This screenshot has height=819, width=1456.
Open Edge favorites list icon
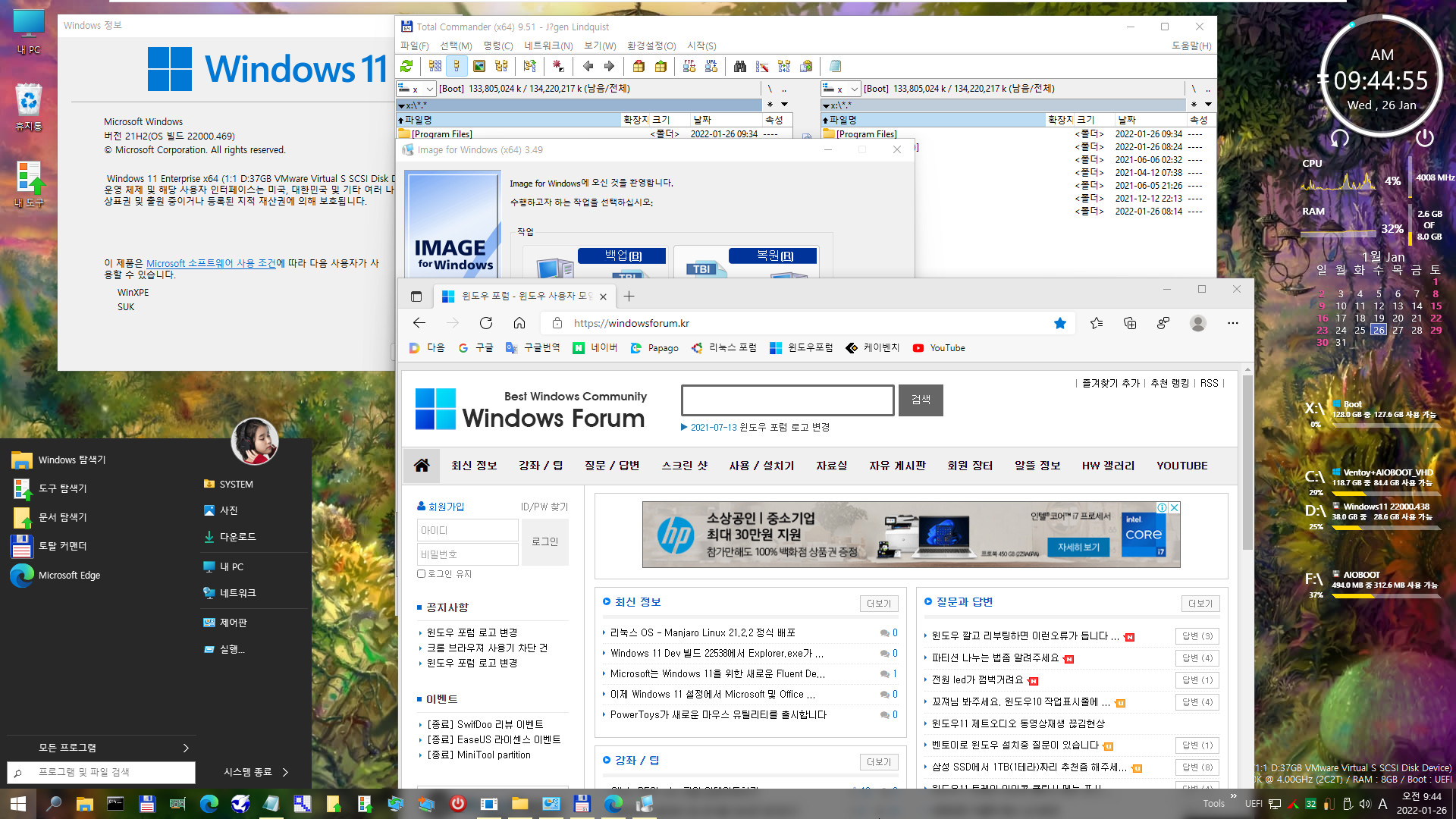[x=1097, y=323]
